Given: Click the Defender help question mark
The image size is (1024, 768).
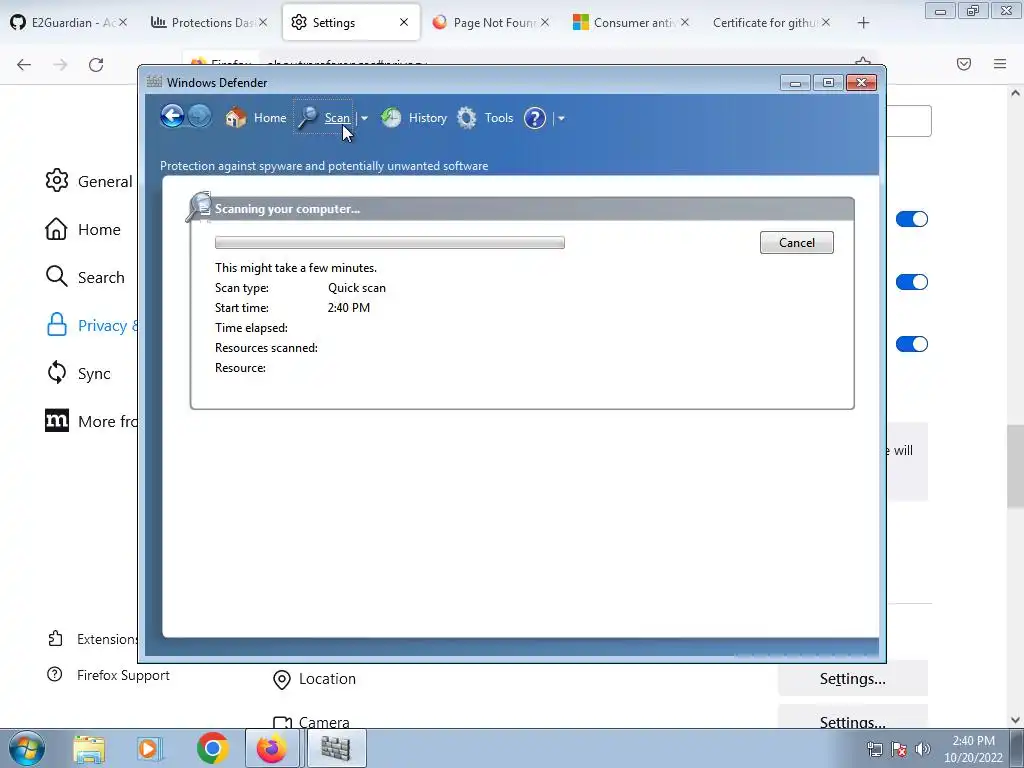Looking at the screenshot, I should tap(535, 118).
